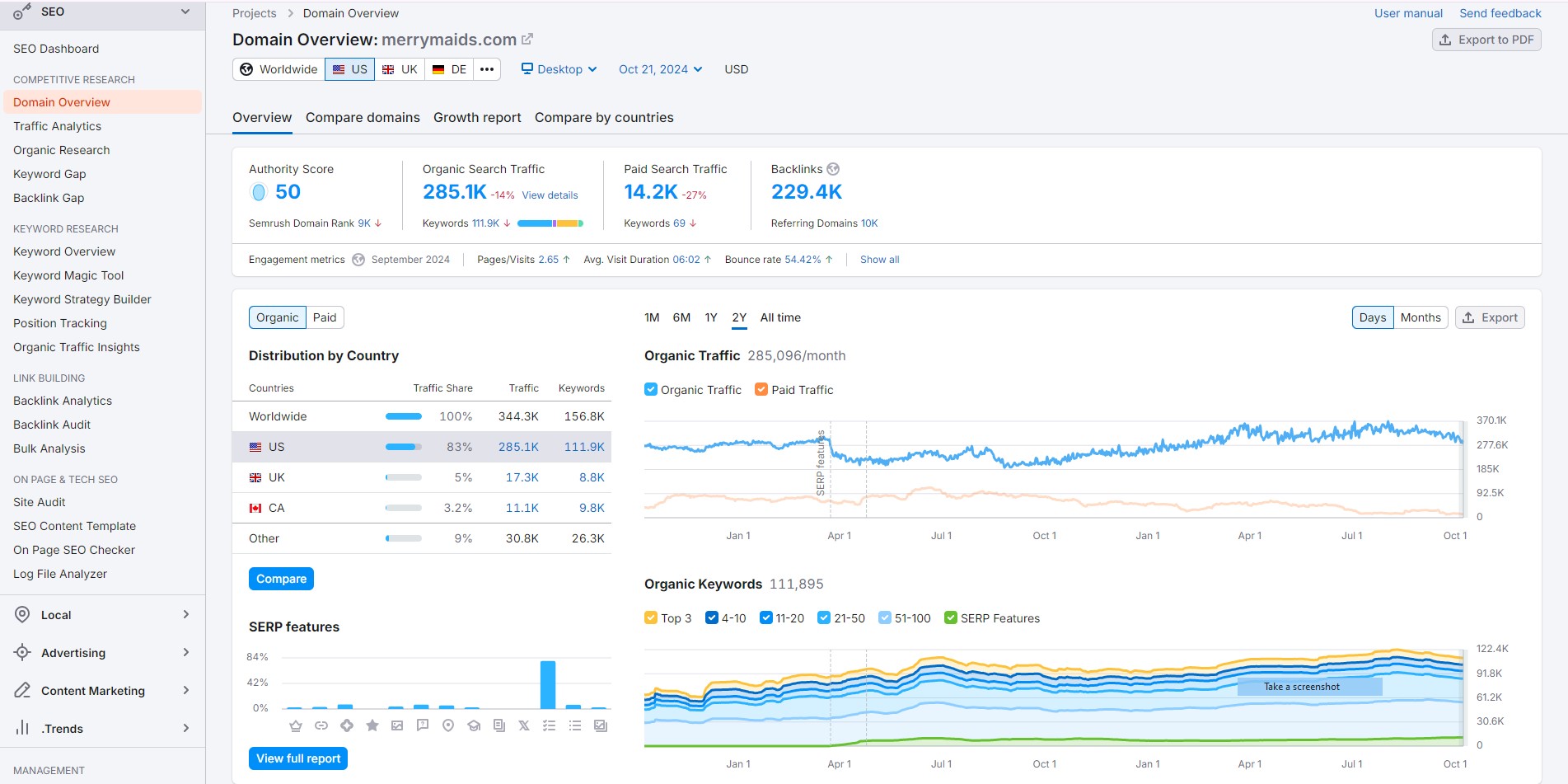Click the Authority Score circle icon
The height and width of the screenshot is (784, 1568).
[x=259, y=192]
